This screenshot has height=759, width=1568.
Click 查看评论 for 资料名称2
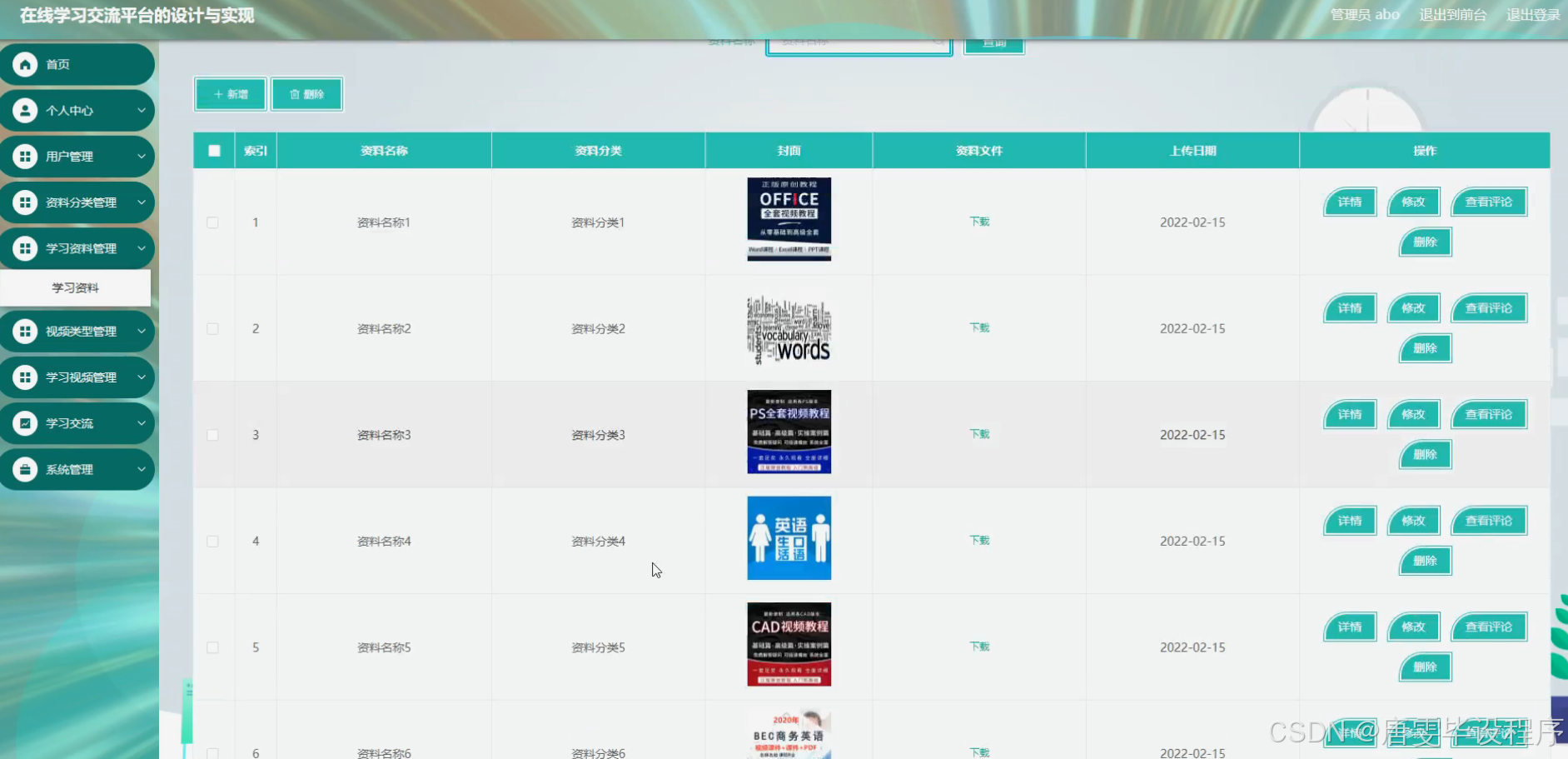[1489, 308]
